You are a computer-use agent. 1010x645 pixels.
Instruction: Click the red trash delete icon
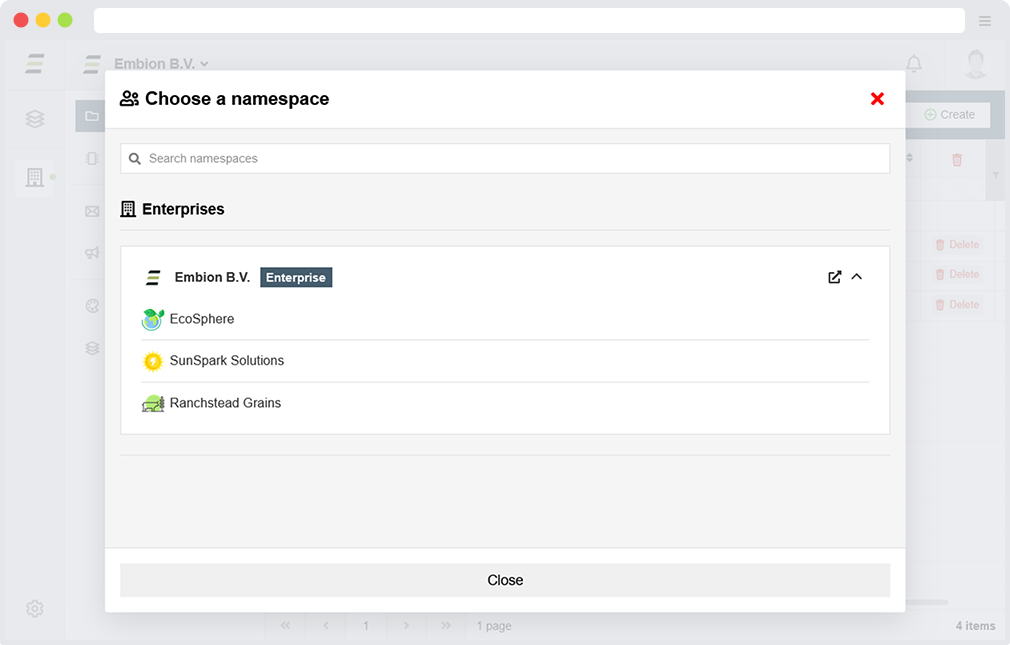(x=957, y=159)
